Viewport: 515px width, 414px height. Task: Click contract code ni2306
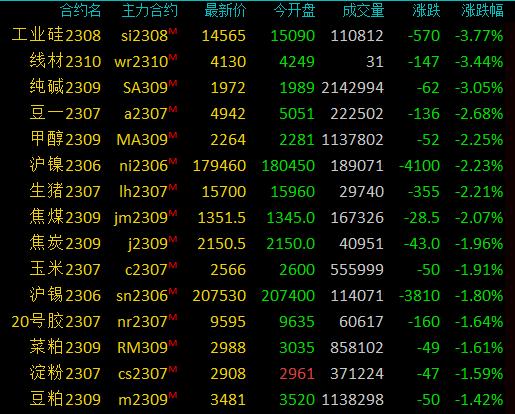pyautogui.click(x=143, y=166)
